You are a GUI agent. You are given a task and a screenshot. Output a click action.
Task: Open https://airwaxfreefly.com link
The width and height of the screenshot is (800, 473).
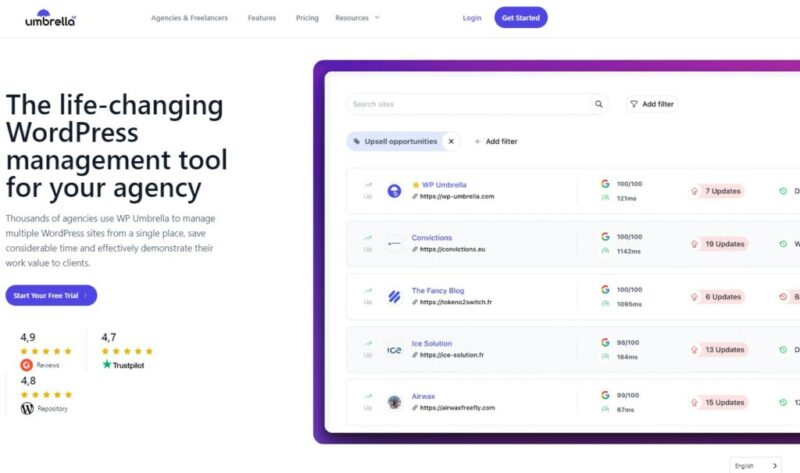(x=457, y=408)
